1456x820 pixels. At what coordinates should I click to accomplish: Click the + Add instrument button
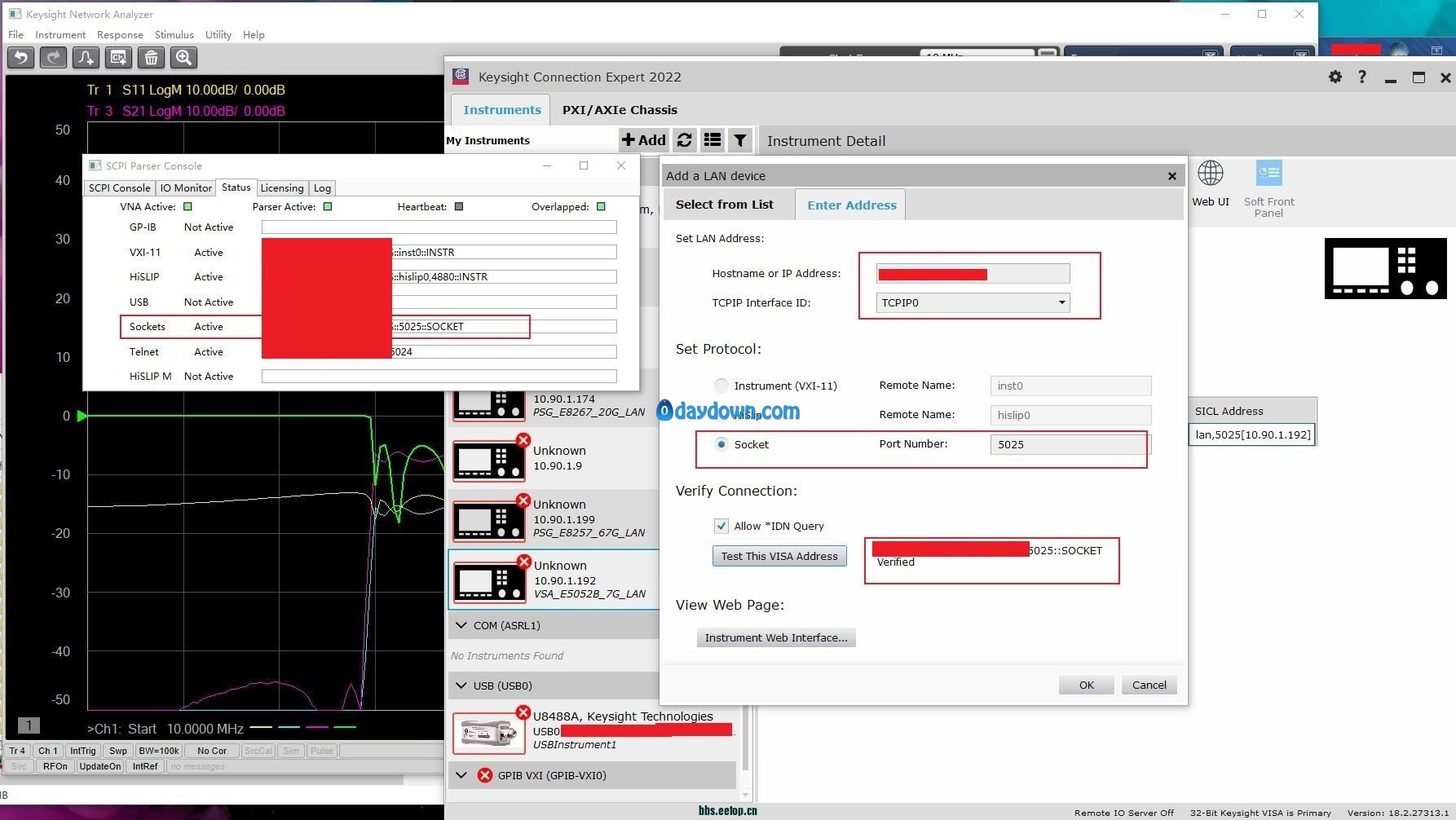(x=644, y=140)
